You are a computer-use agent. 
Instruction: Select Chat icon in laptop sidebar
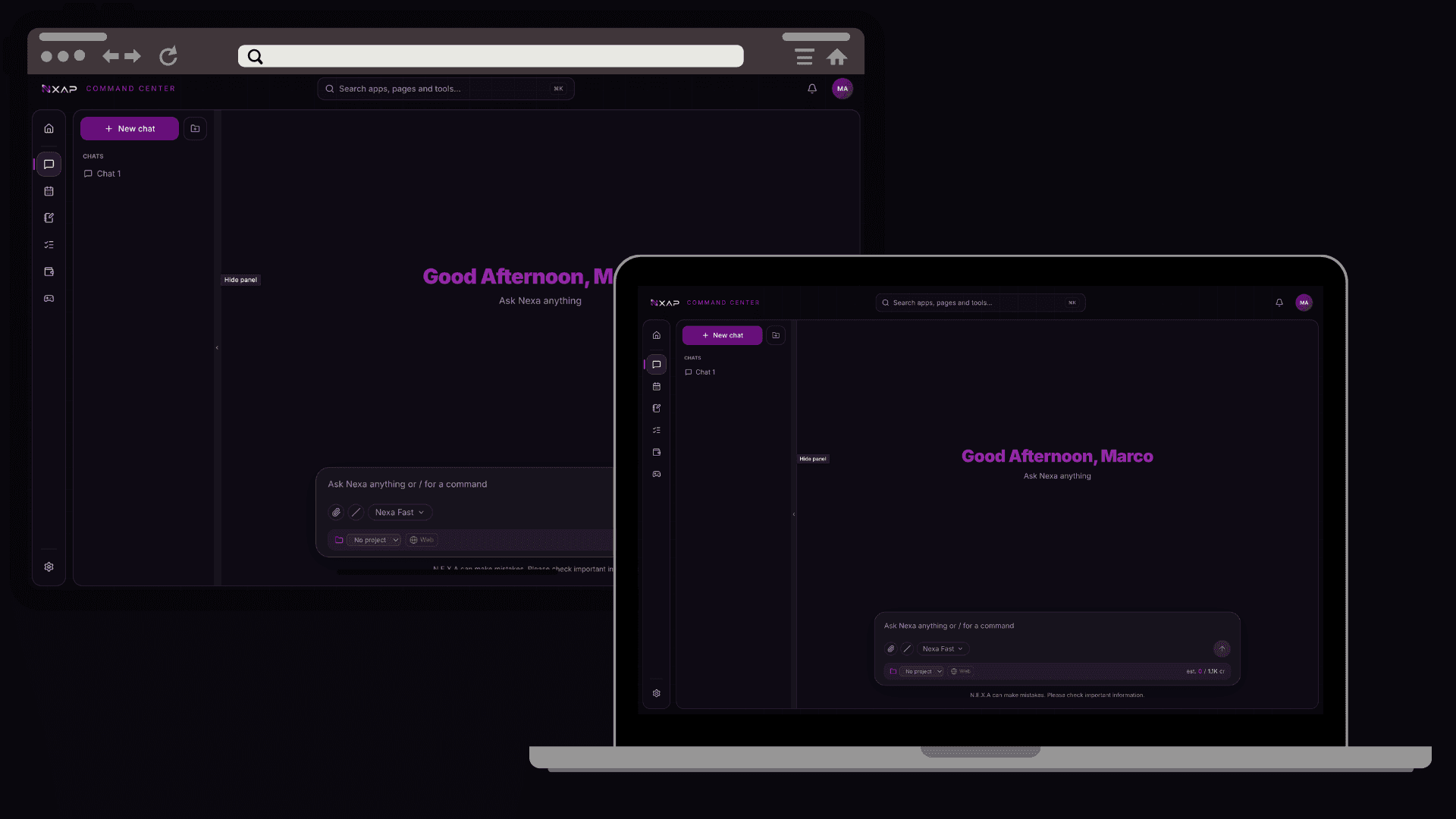tap(657, 365)
